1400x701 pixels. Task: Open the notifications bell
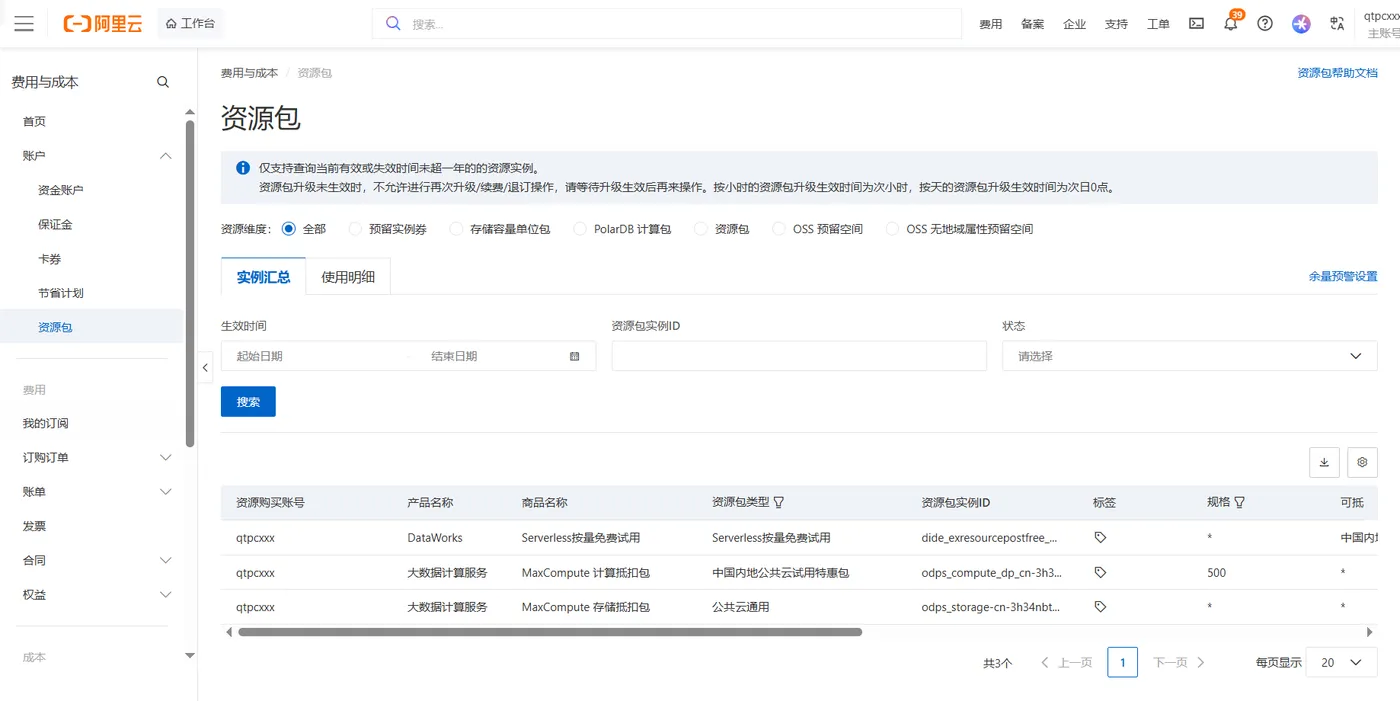pos(1231,24)
